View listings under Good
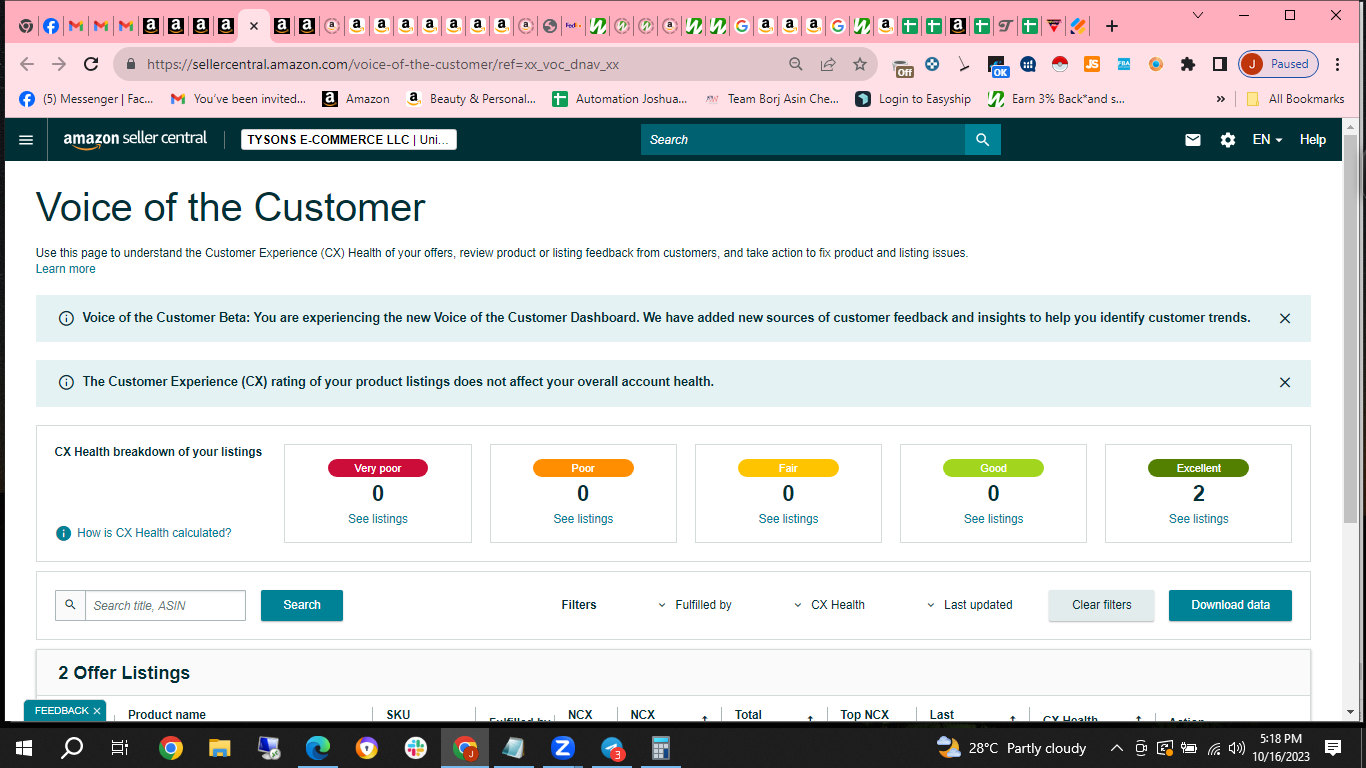This screenshot has height=768, width=1366. [x=993, y=519]
